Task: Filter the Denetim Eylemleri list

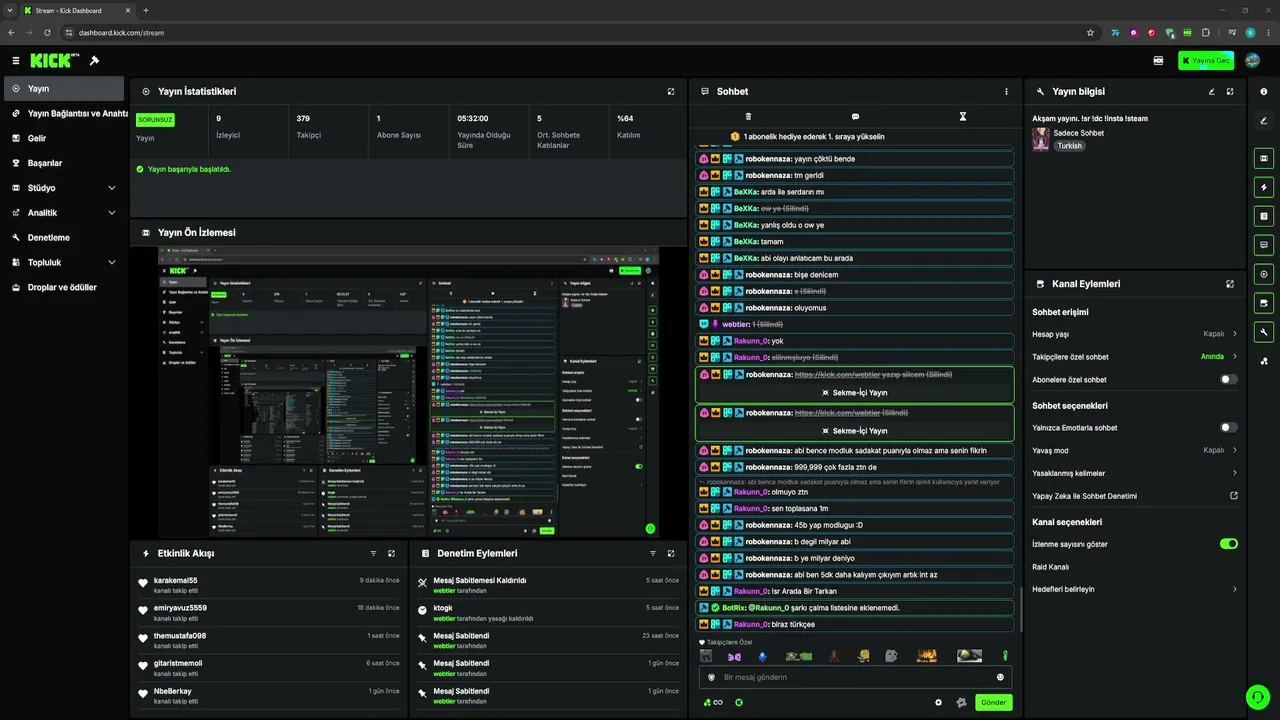Action: (x=653, y=553)
